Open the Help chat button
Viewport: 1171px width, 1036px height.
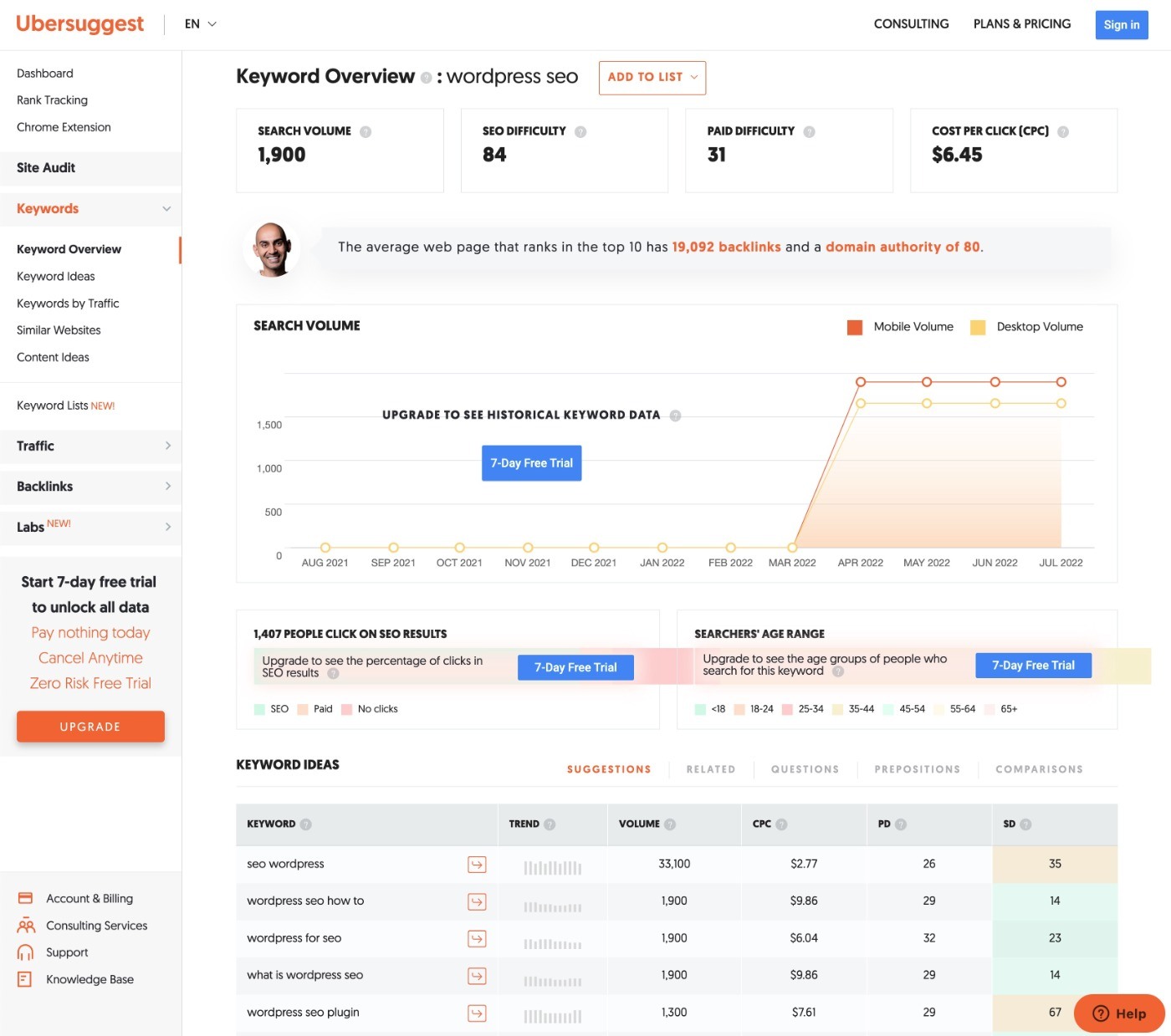[1119, 1013]
